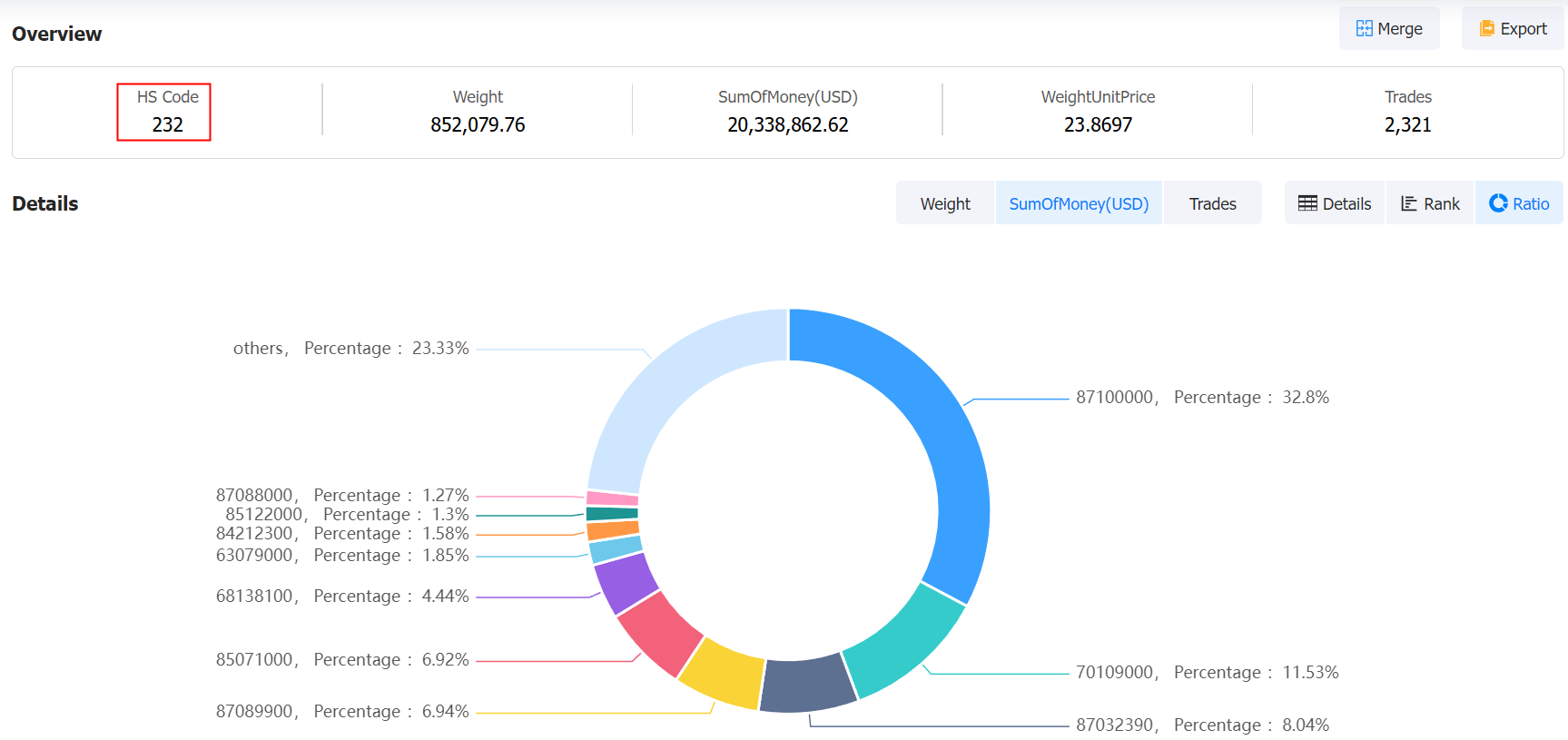Click the HS Code value 232
This screenshot has width=1568, height=740.
point(167,125)
